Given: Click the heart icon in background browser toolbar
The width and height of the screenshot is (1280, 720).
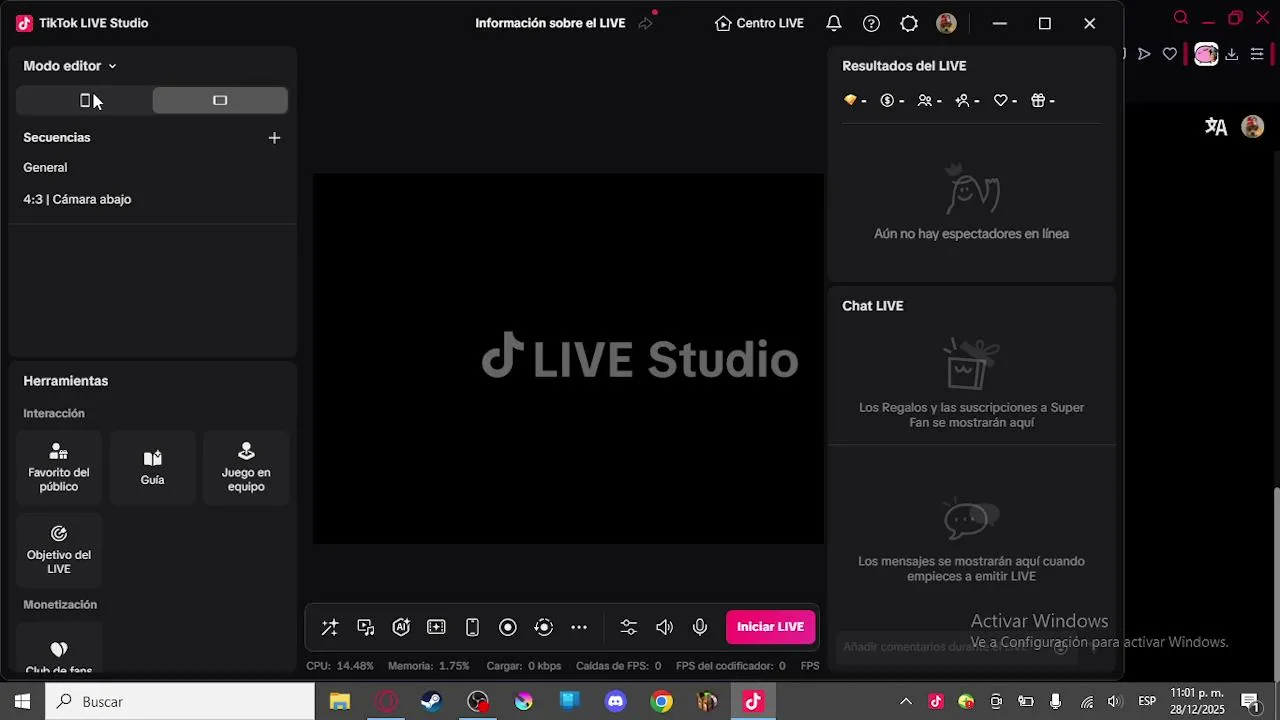Looking at the screenshot, I should point(1170,54).
